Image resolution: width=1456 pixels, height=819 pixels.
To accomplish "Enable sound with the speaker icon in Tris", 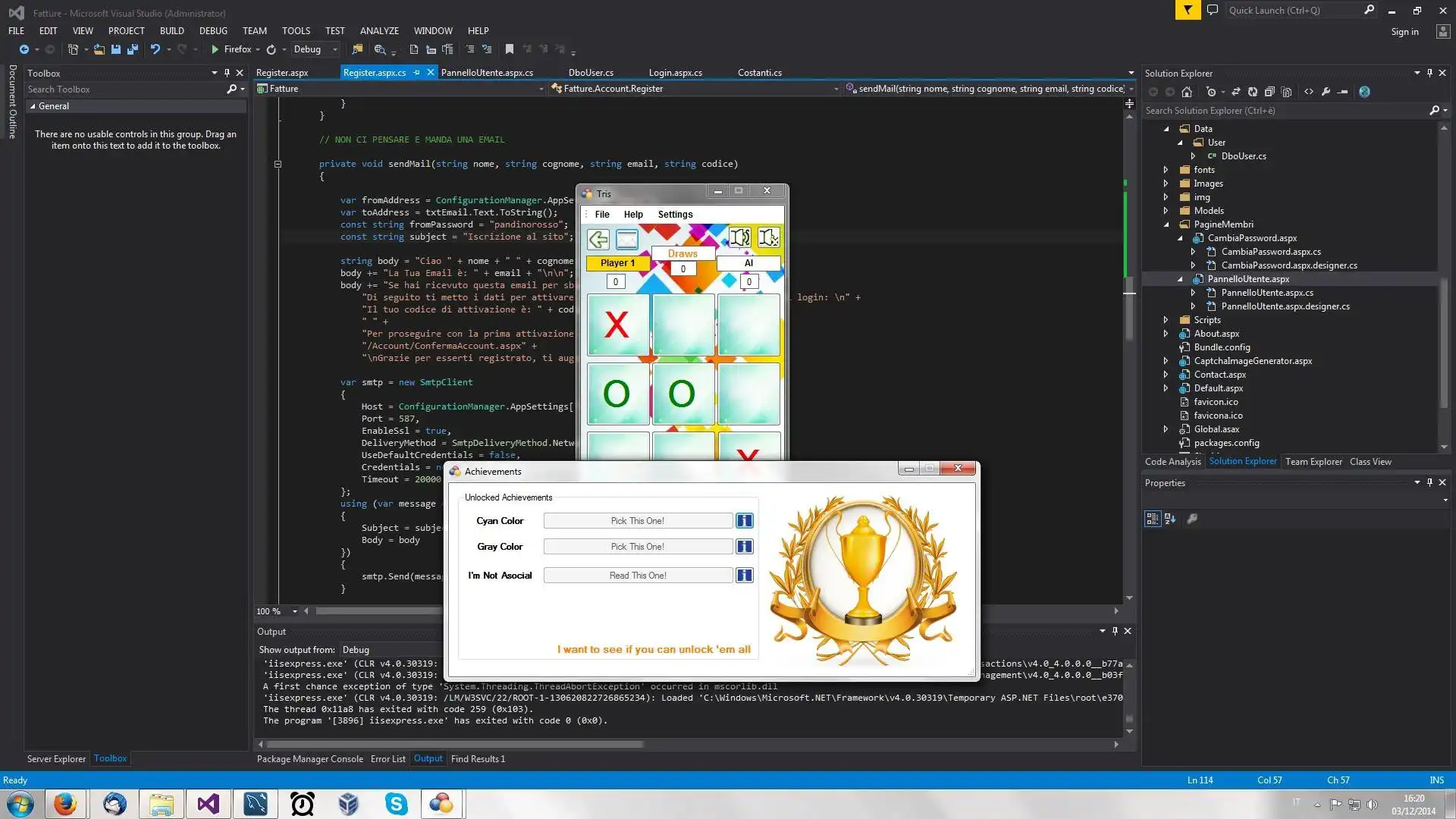I will click(739, 238).
